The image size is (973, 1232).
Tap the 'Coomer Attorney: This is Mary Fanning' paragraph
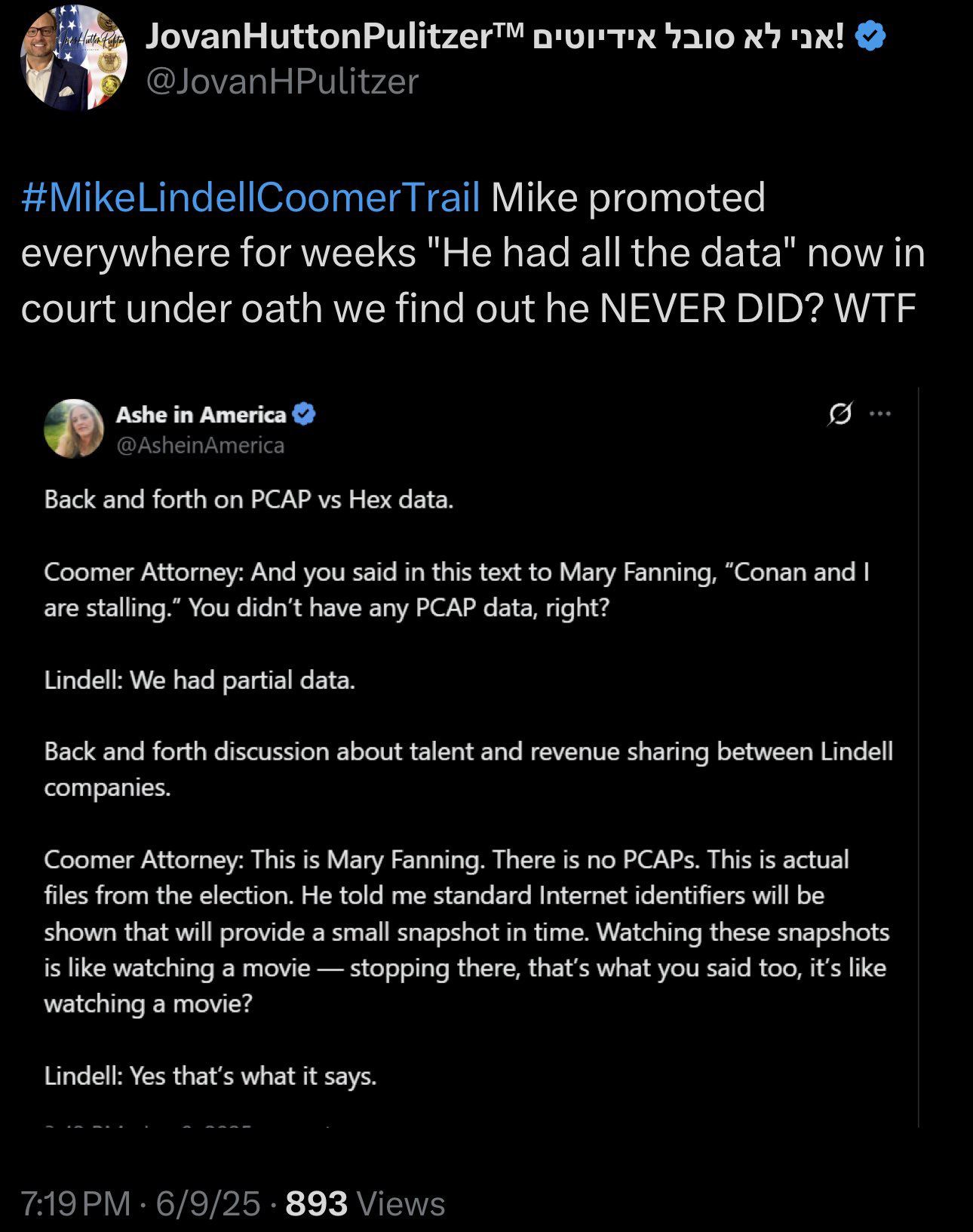tap(468, 932)
